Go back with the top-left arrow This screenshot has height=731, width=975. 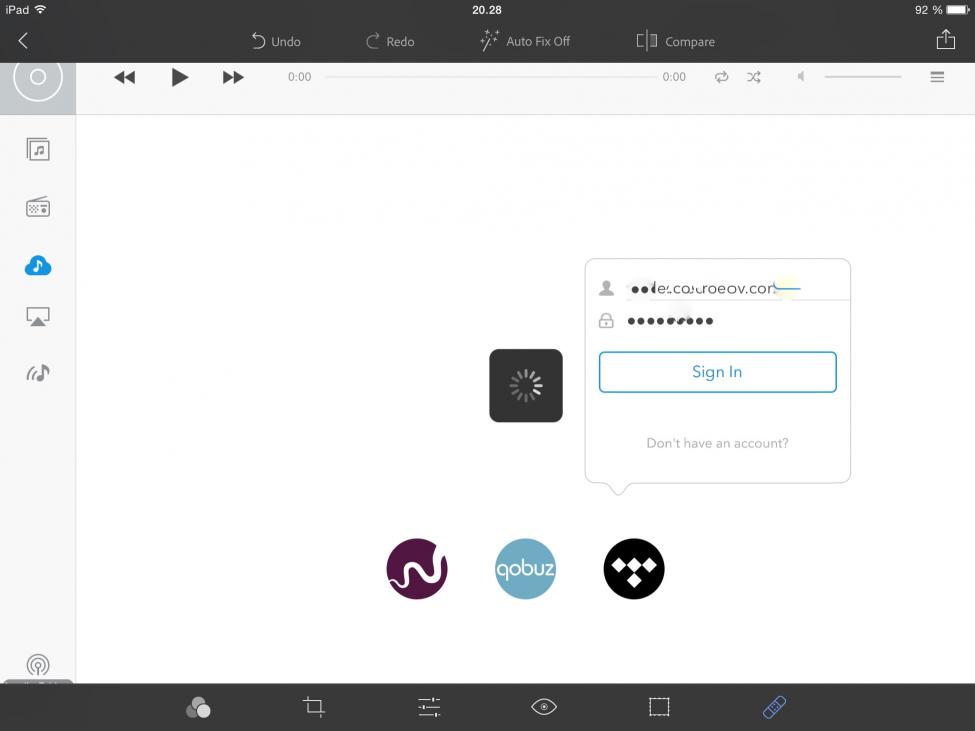[x=23, y=41]
